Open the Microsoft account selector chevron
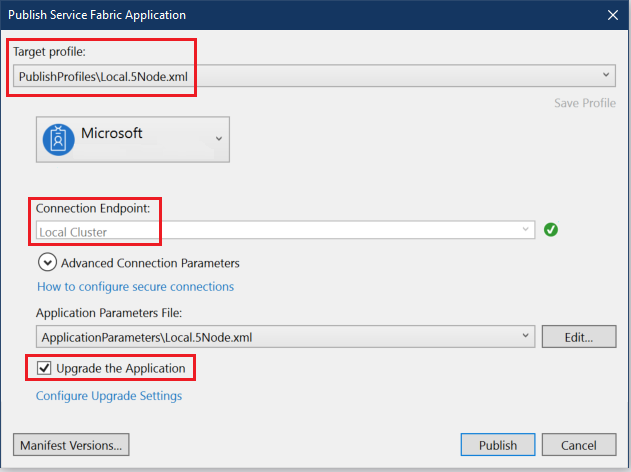The width and height of the screenshot is (631, 472). [x=219, y=139]
